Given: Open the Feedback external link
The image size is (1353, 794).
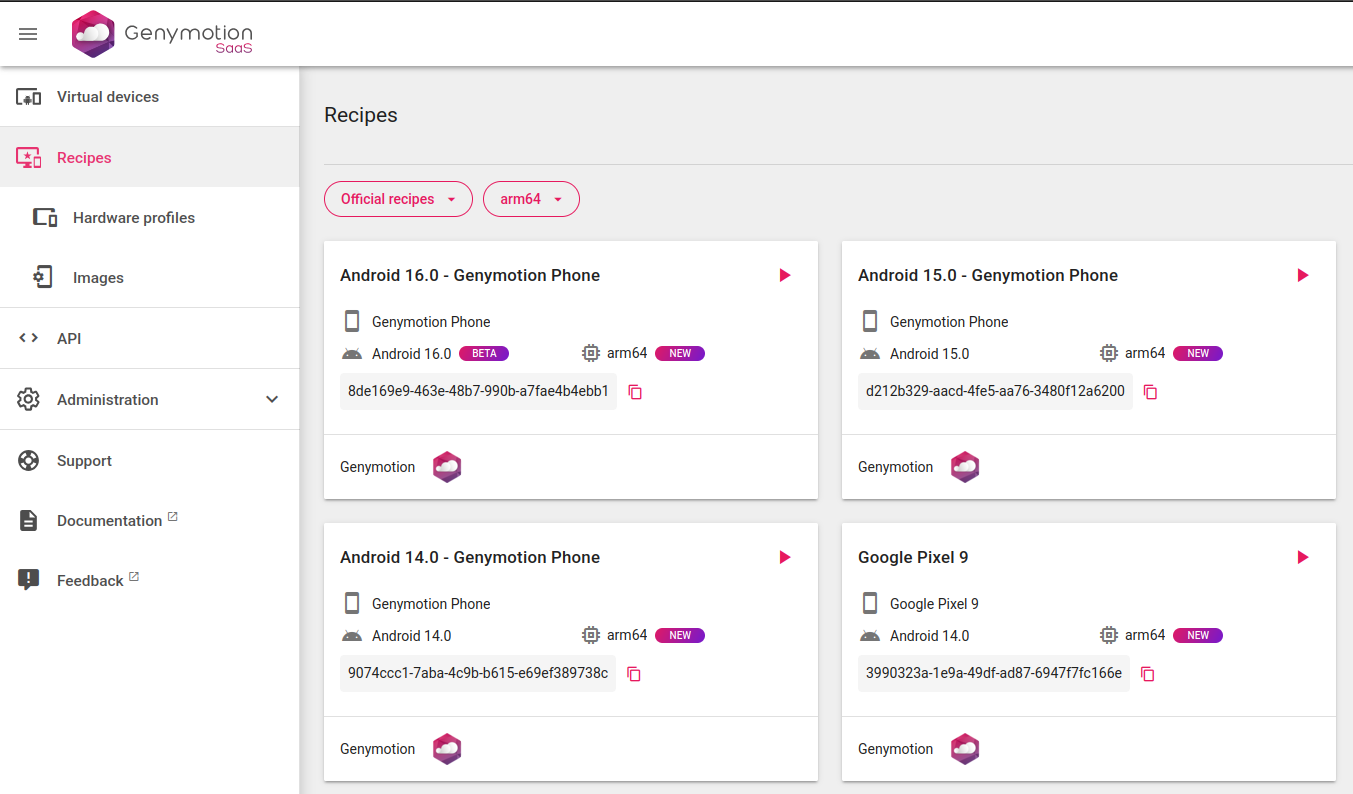Looking at the screenshot, I should [x=90, y=581].
